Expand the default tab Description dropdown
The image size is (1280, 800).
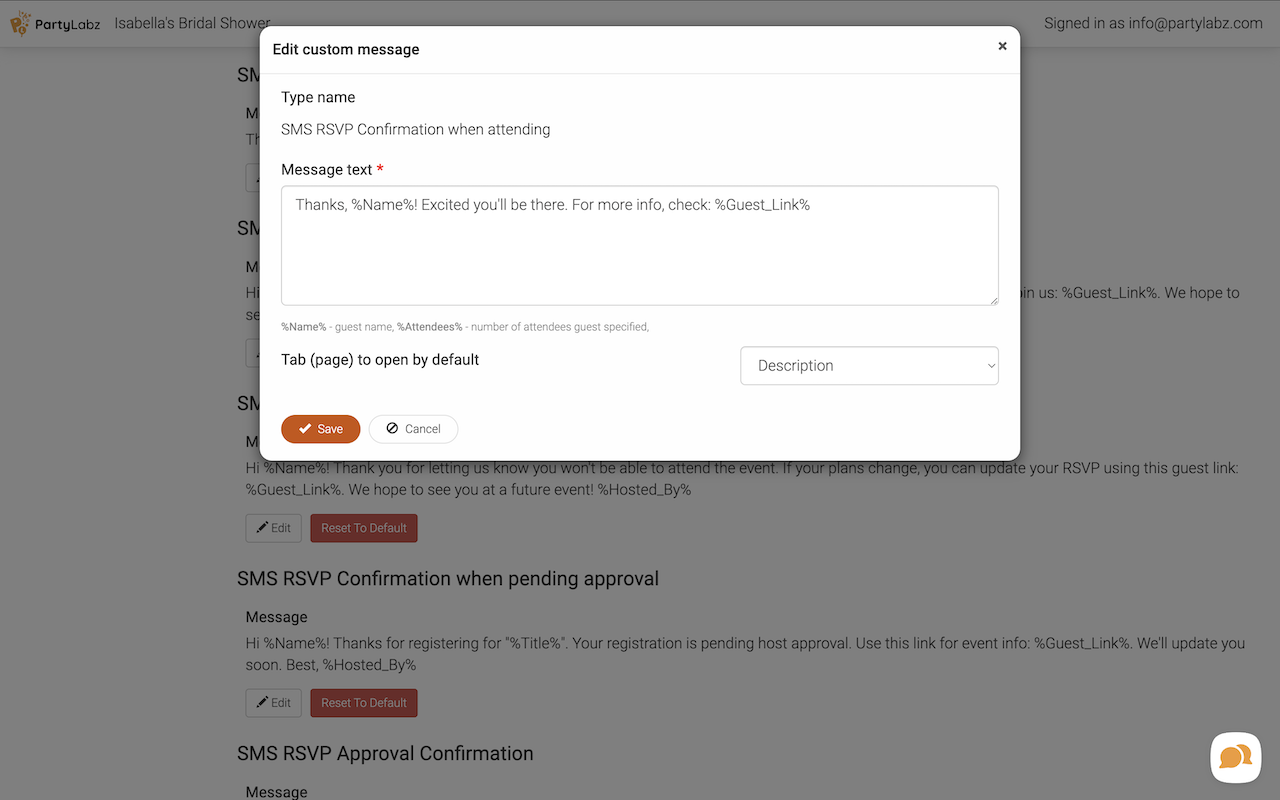tap(869, 366)
